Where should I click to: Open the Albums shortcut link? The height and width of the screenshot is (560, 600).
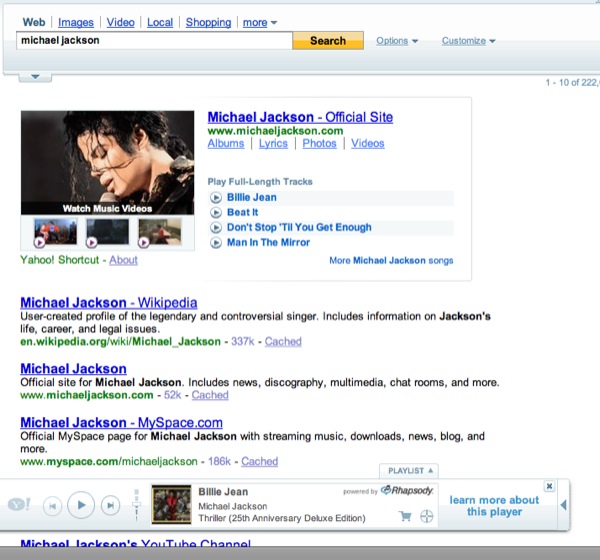pyautogui.click(x=226, y=144)
